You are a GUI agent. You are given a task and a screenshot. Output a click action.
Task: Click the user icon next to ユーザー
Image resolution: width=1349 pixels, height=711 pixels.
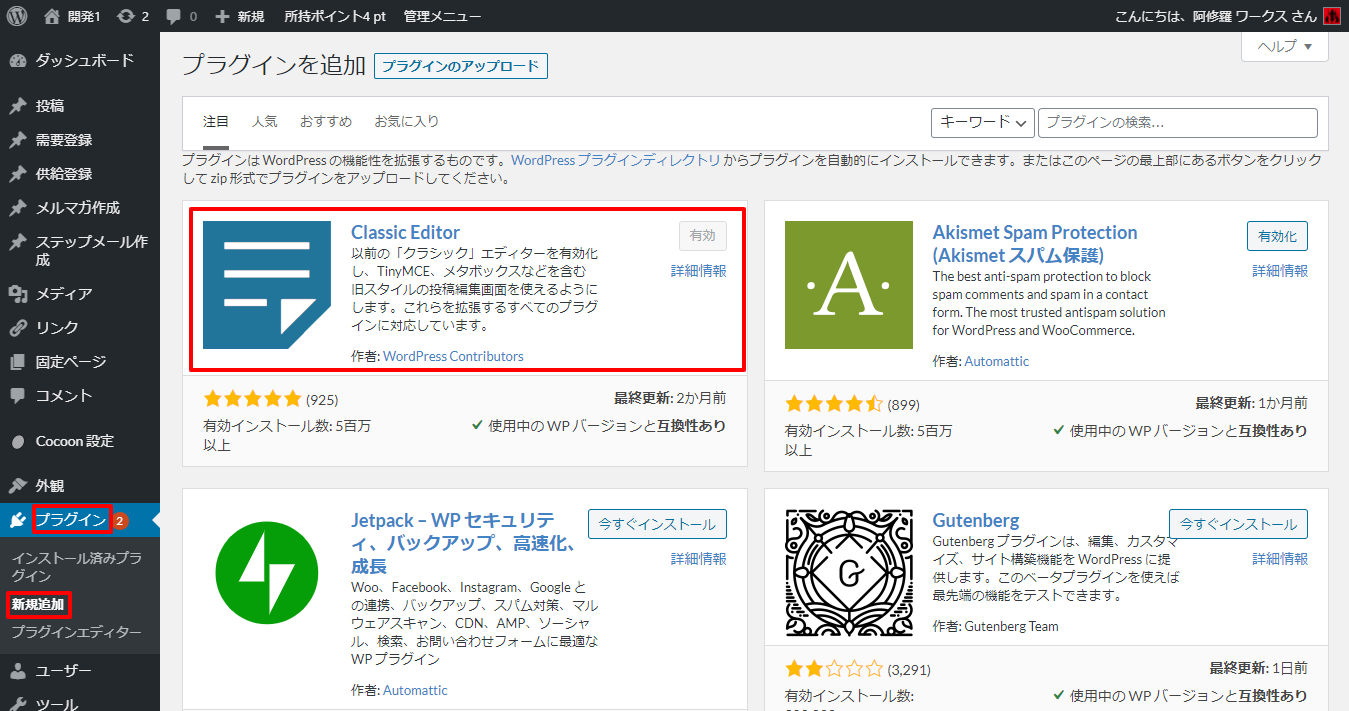[x=17, y=671]
